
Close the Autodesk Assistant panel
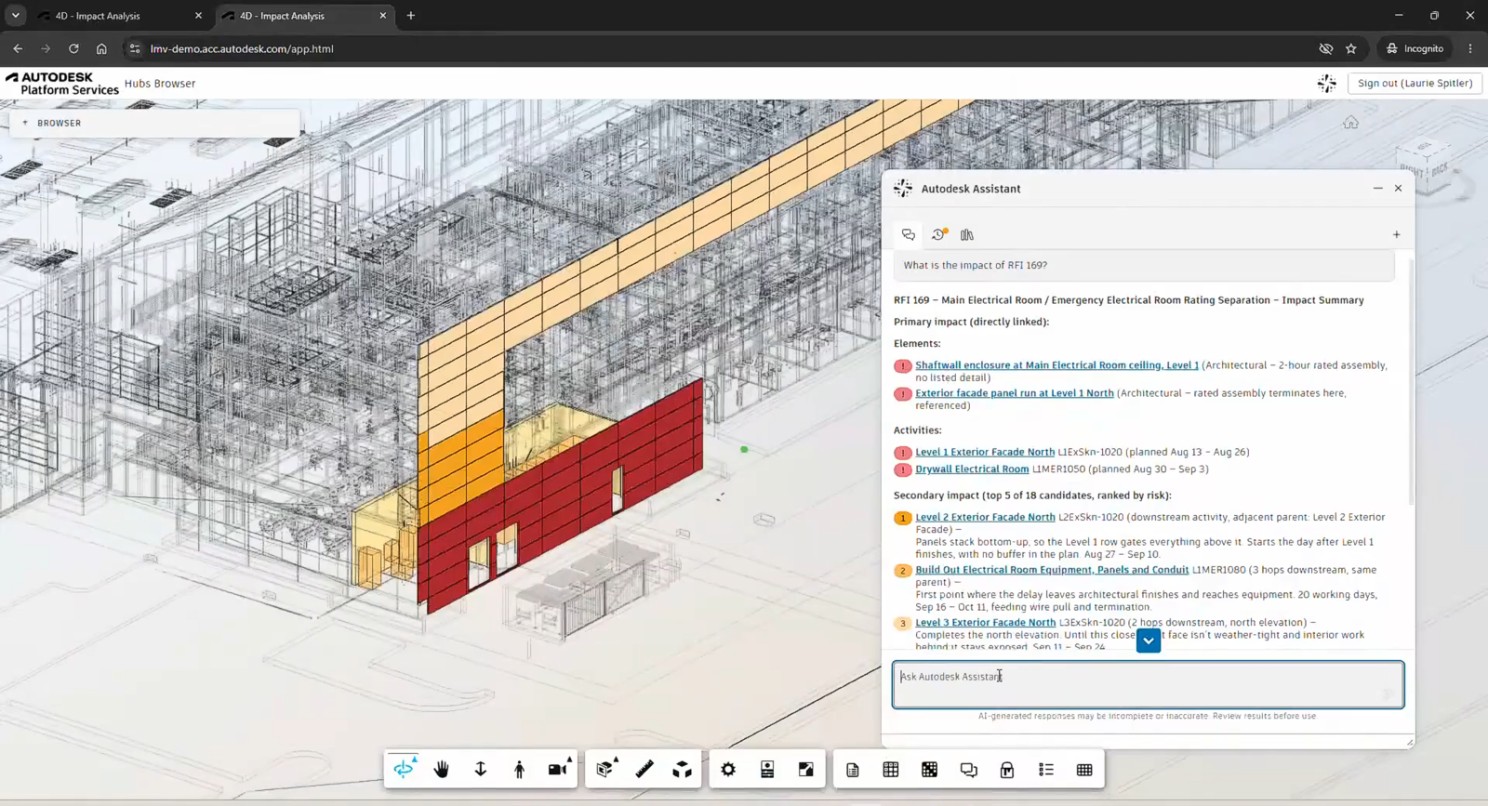[1398, 188]
